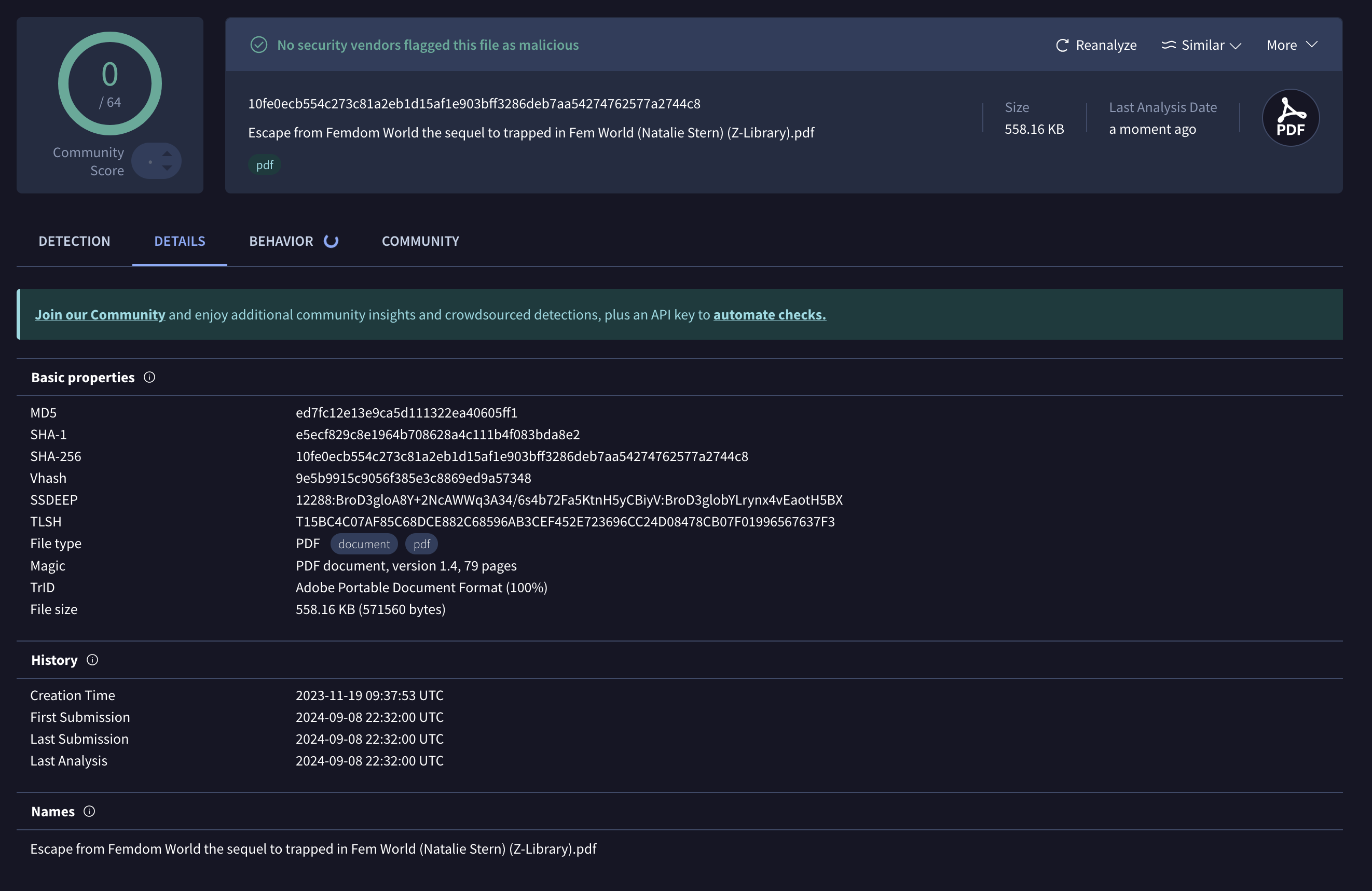
Task: Select the Vhash value
Action: [x=414, y=478]
